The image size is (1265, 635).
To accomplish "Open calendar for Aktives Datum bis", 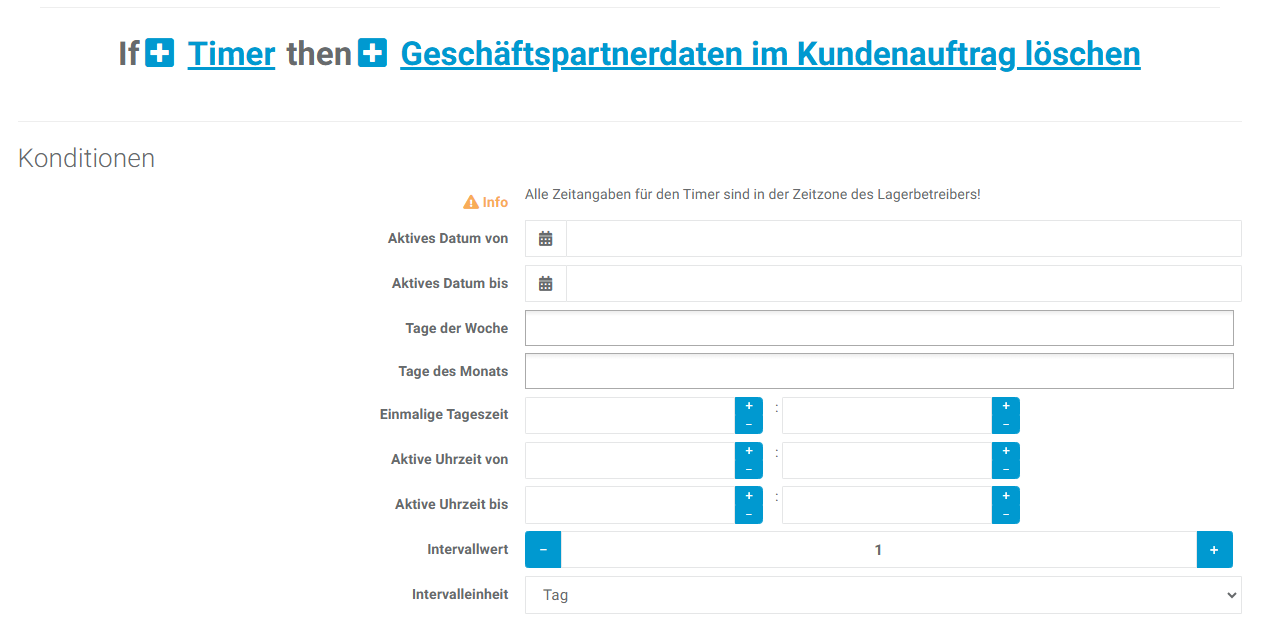I will (x=546, y=284).
